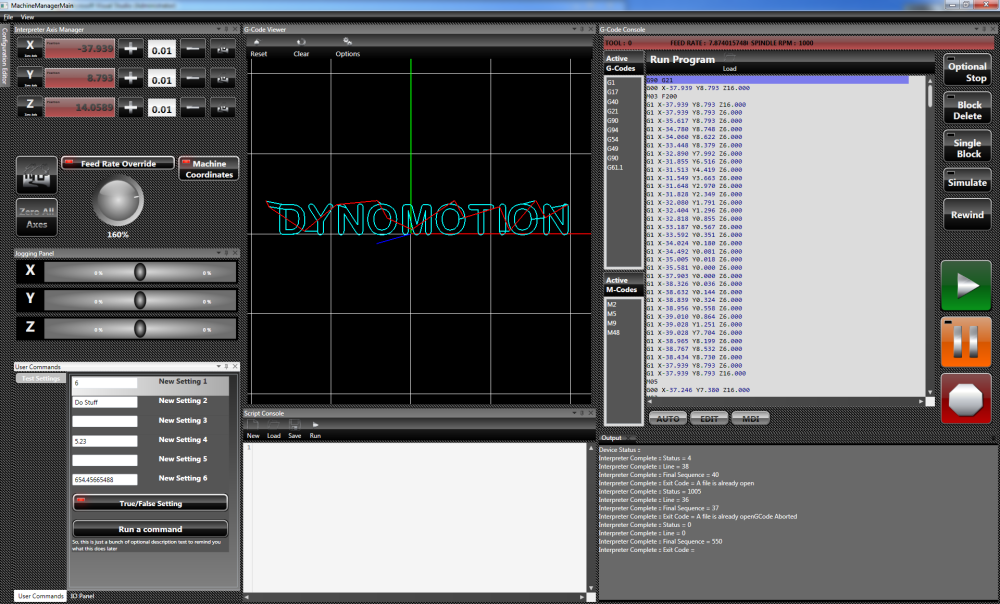Stop program with red stop button
The image size is (1000, 604).
click(966, 399)
